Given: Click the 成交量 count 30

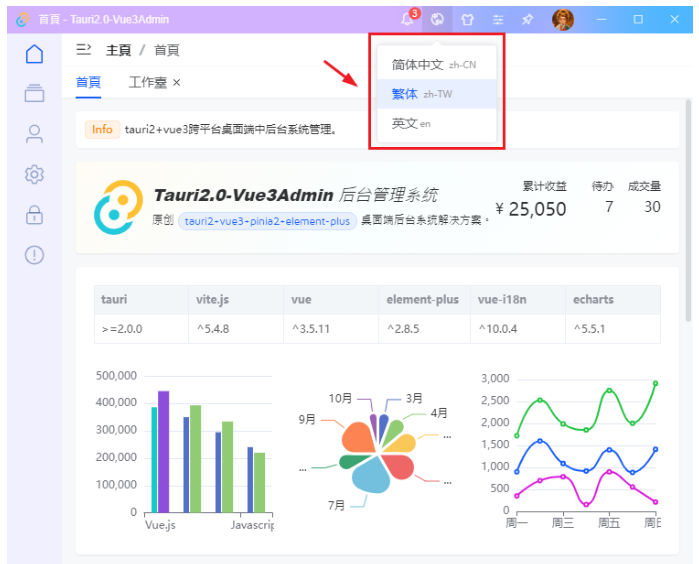Looking at the screenshot, I should pyautogui.click(x=652, y=206).
